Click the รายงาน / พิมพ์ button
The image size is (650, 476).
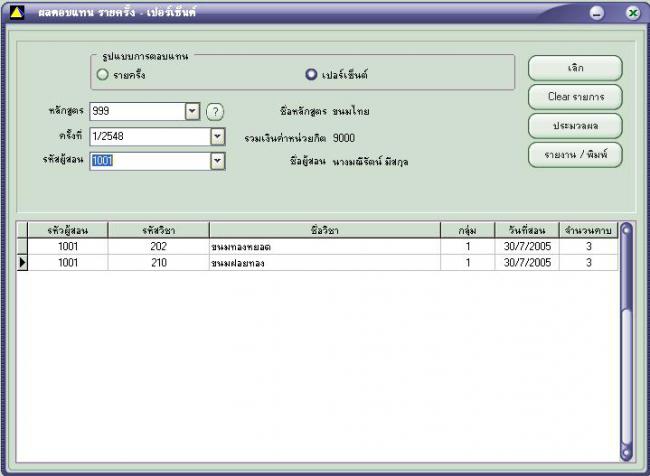click(575, 155)
